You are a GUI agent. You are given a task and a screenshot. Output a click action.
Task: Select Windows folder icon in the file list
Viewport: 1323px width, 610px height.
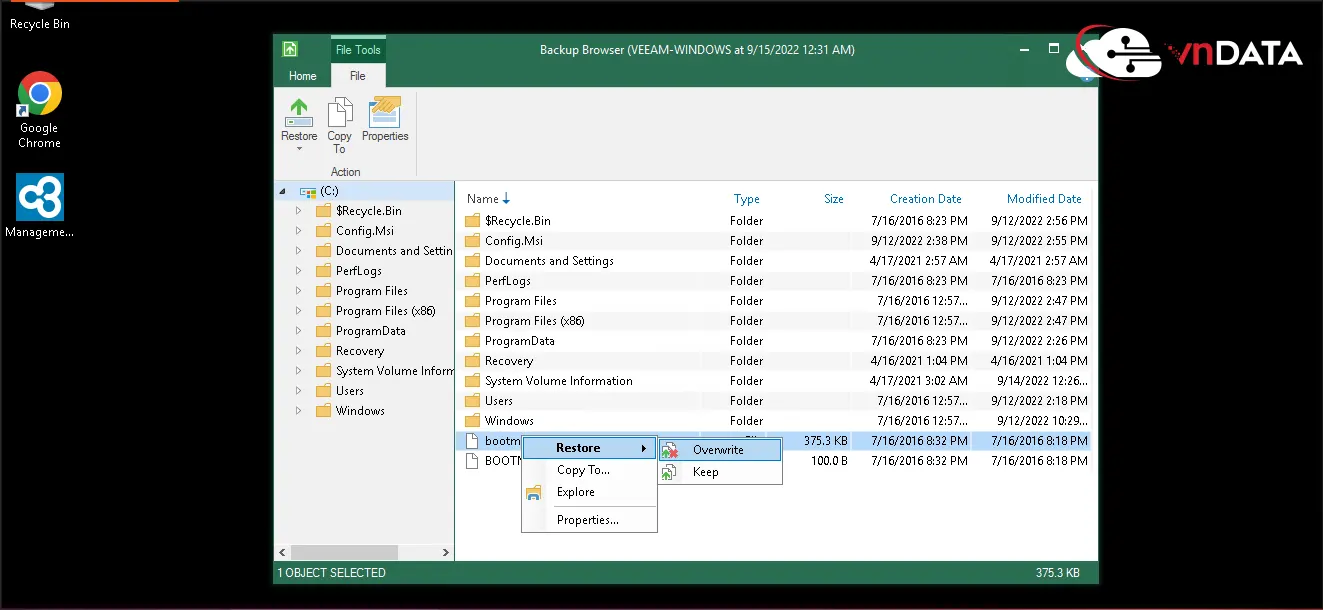point(473,421)
